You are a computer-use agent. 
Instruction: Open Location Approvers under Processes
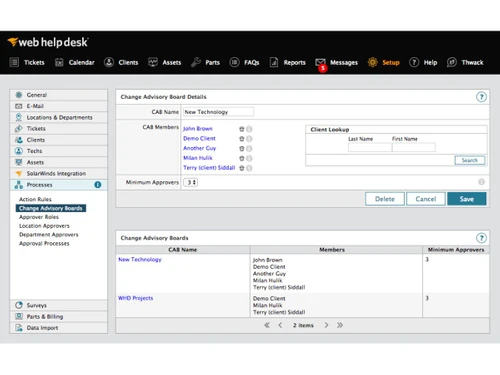(x=44, y=226)
